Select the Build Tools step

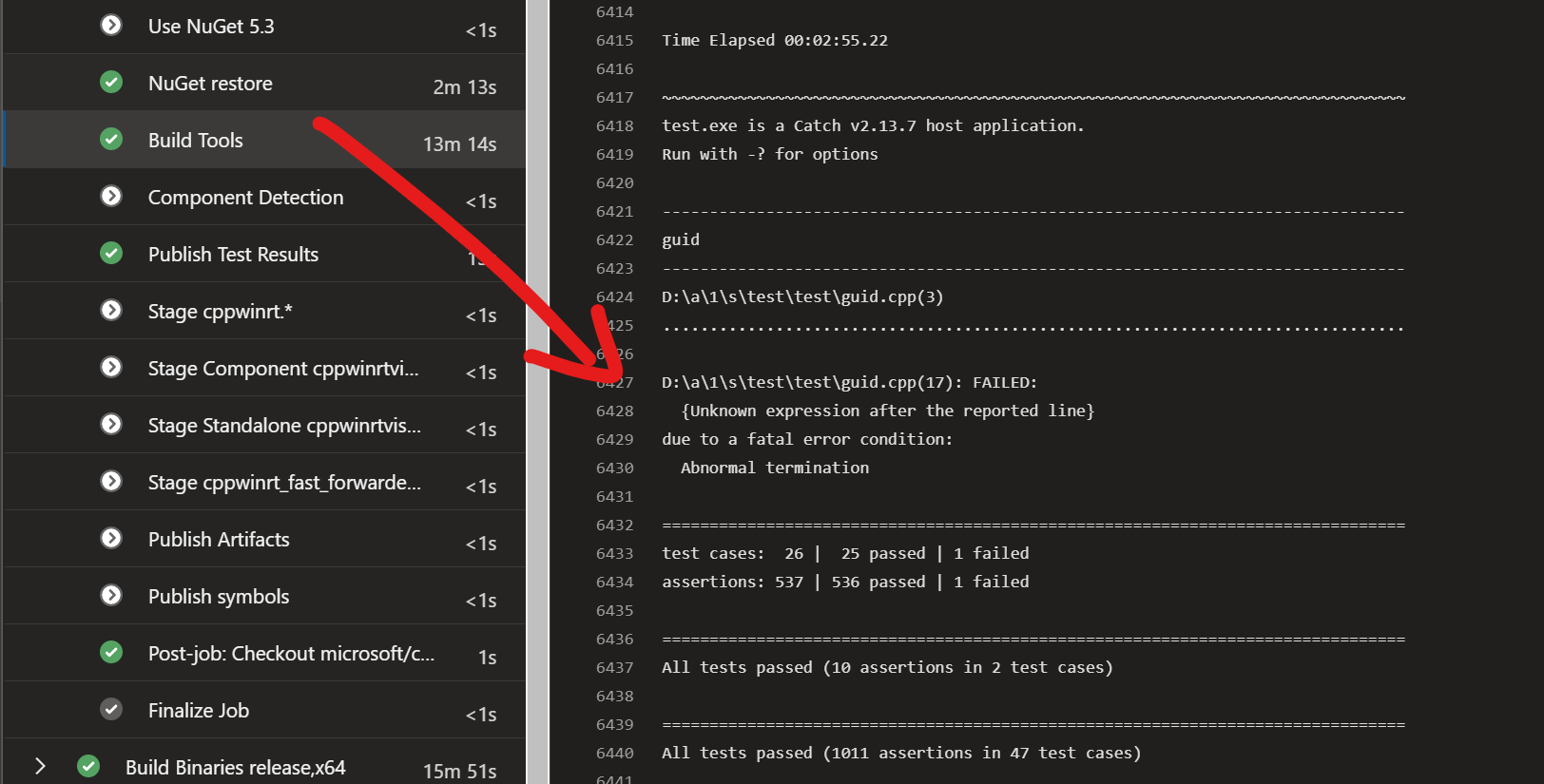tap(264, 140)
